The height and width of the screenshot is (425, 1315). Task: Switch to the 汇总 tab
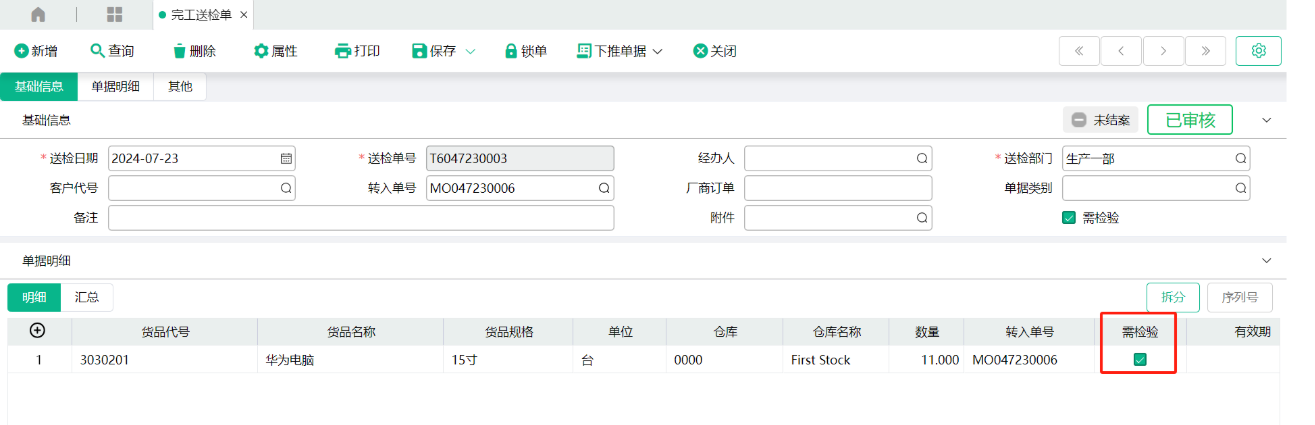(x=87, y=297)
